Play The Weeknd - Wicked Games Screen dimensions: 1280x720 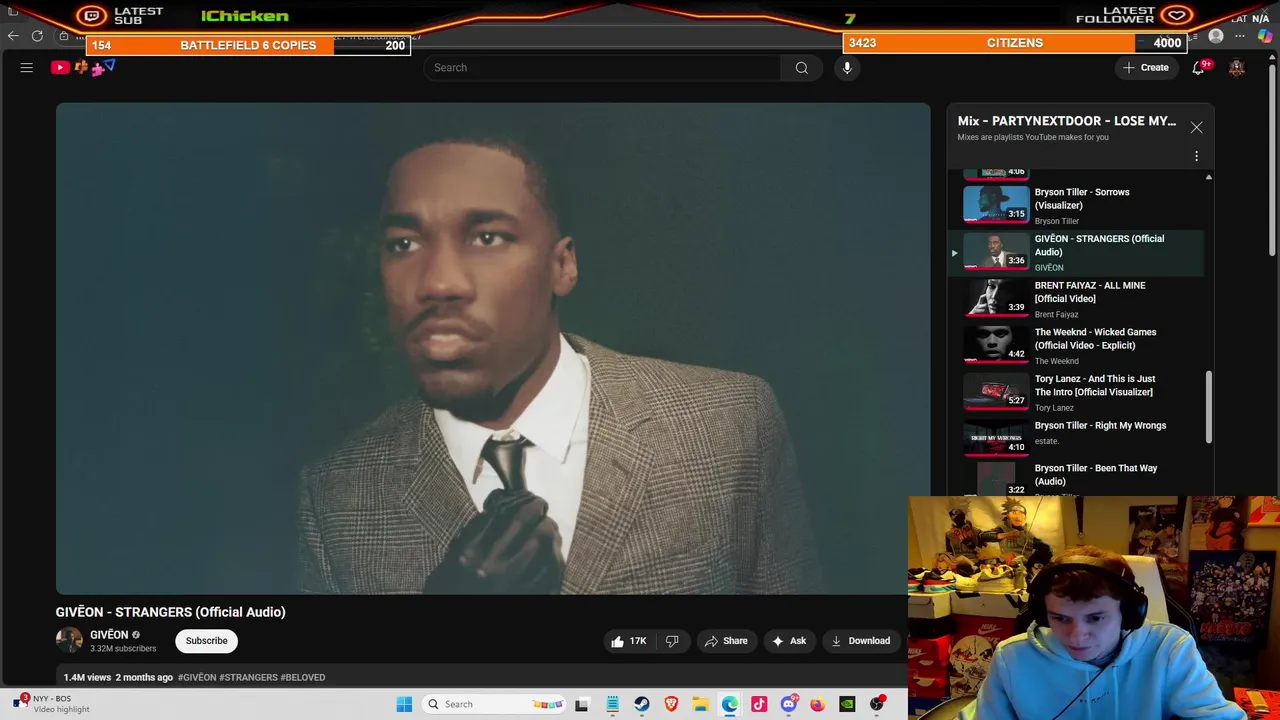(x=1078, y=345)
